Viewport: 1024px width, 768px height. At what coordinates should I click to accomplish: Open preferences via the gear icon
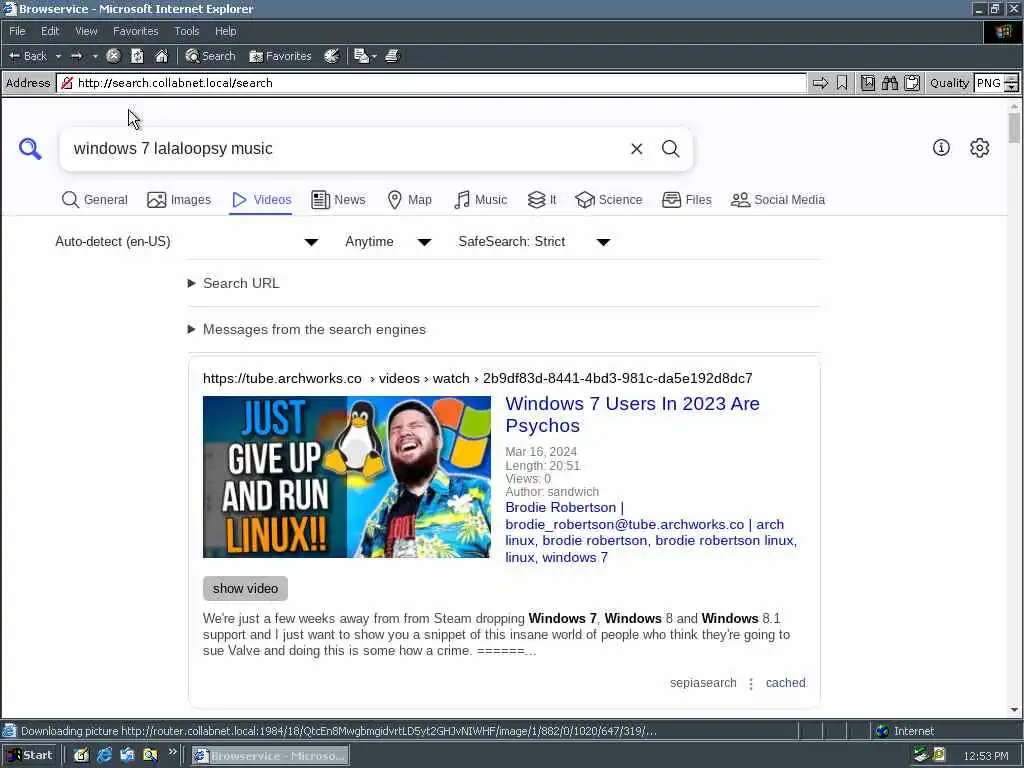[x=980, y=148]
